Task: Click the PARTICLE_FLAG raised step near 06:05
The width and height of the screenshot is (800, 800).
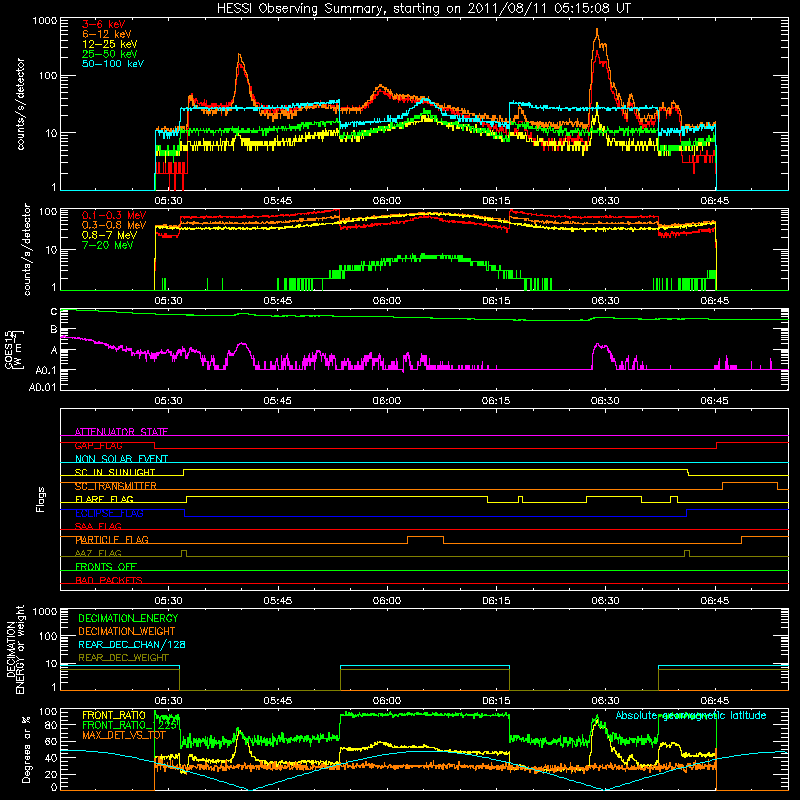Action: pos(425,537)
